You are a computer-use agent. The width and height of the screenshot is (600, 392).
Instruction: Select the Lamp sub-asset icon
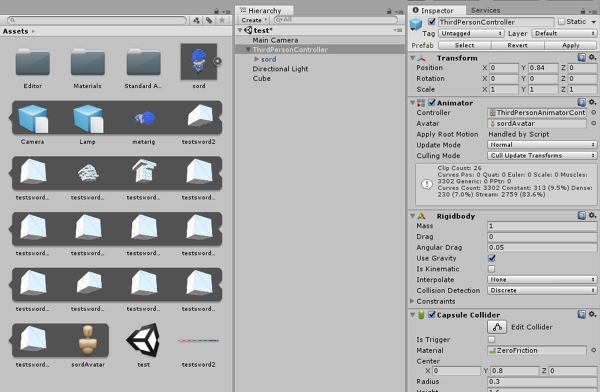88,119
